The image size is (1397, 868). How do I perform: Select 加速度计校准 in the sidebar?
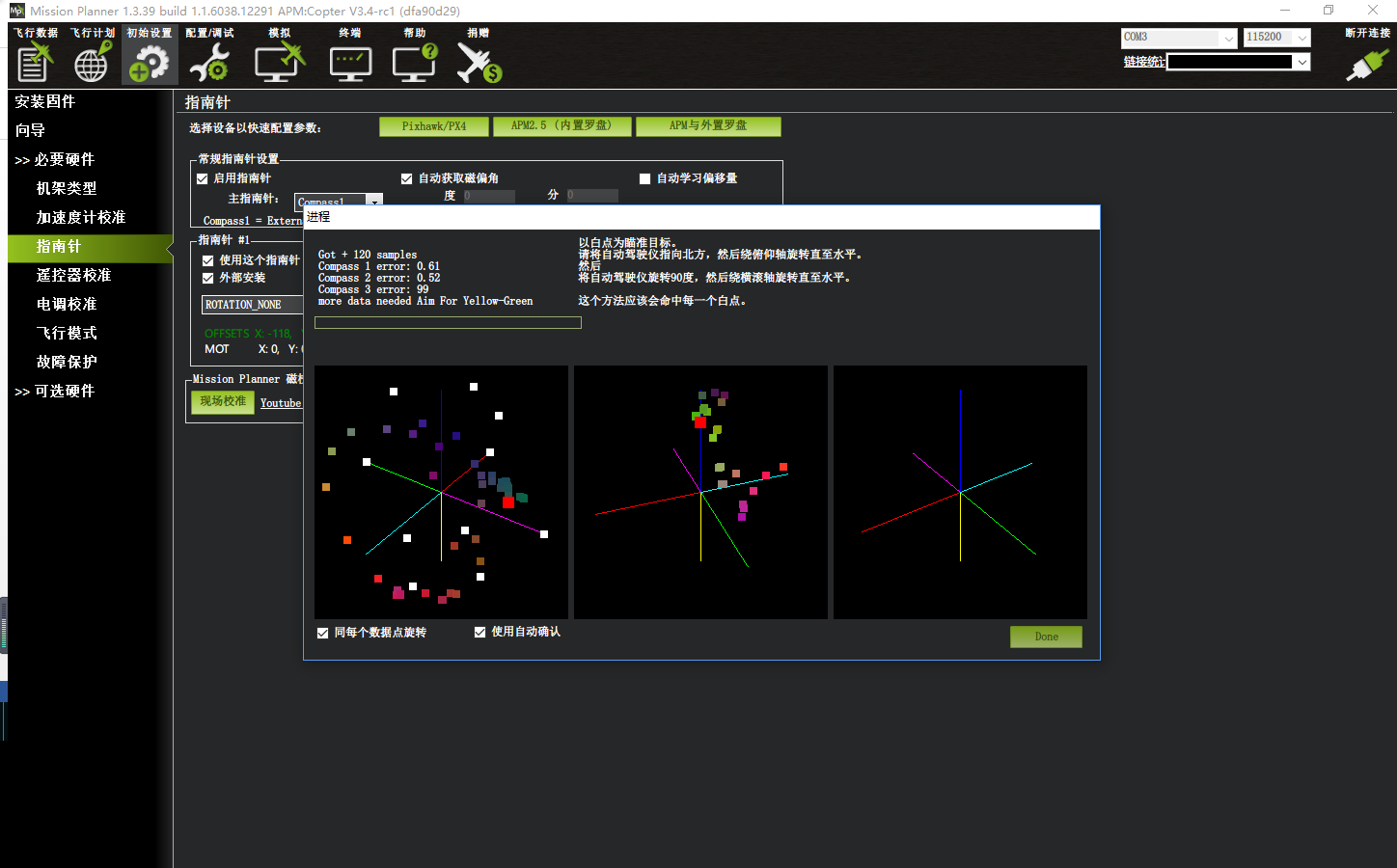point(81,217)
